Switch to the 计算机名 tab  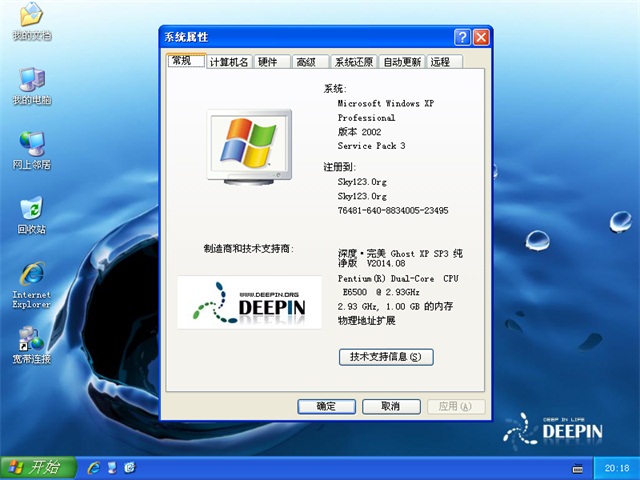pos(229,62)
